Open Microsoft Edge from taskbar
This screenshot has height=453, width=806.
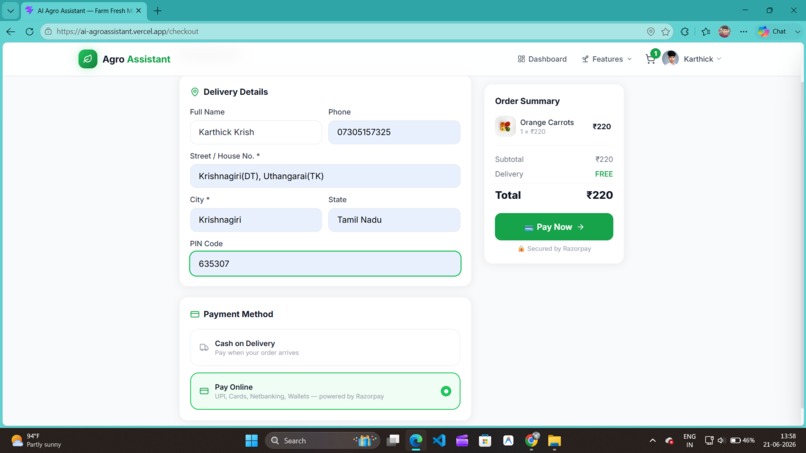[x=416, y=440]
